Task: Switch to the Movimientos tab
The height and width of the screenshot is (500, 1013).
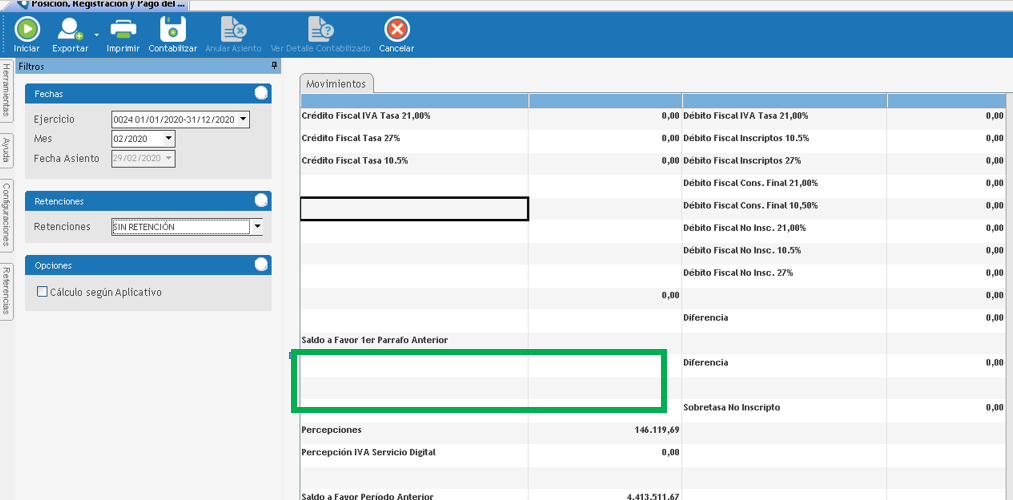Action: [x=336, y=84]
